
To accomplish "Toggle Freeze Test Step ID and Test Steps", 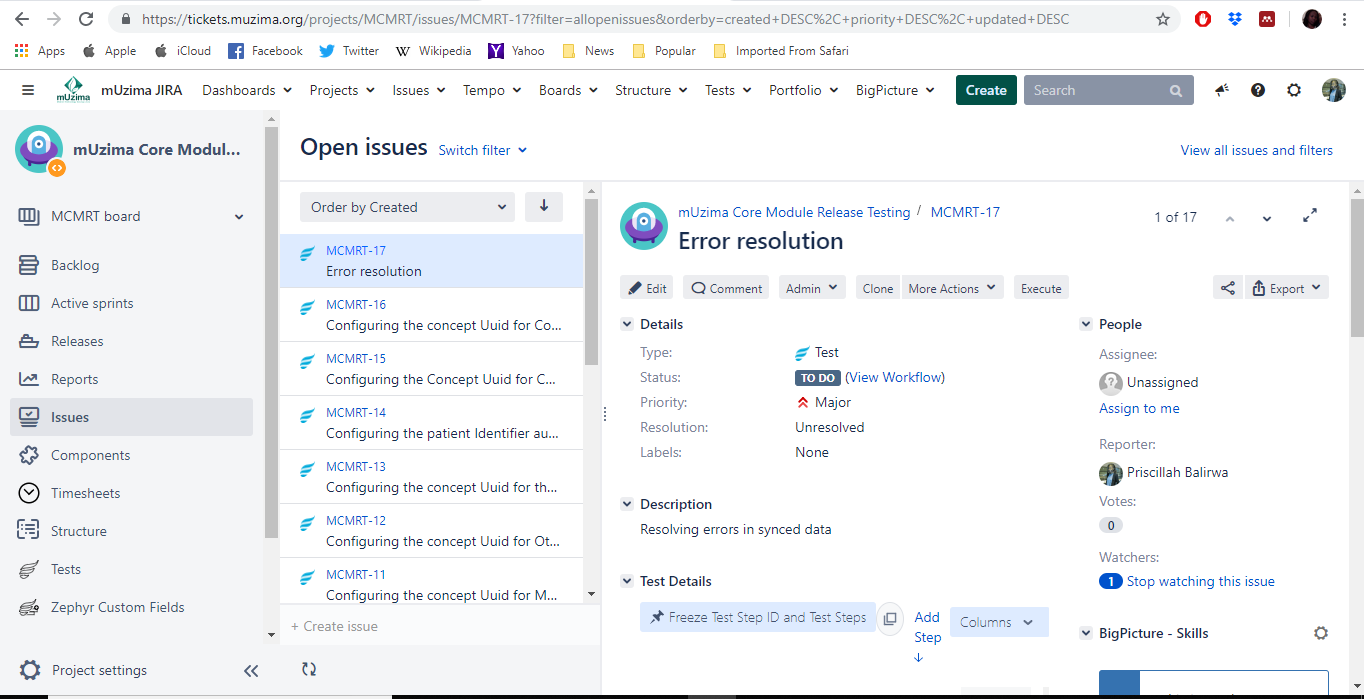I will pyautogui.click(x=758, y=617).
